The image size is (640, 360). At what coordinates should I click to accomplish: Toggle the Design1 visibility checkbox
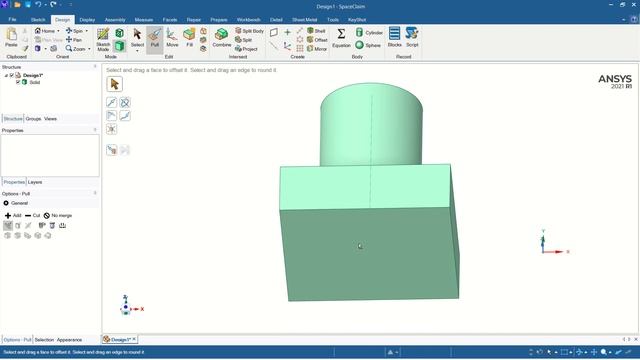[x=12, y=76]
